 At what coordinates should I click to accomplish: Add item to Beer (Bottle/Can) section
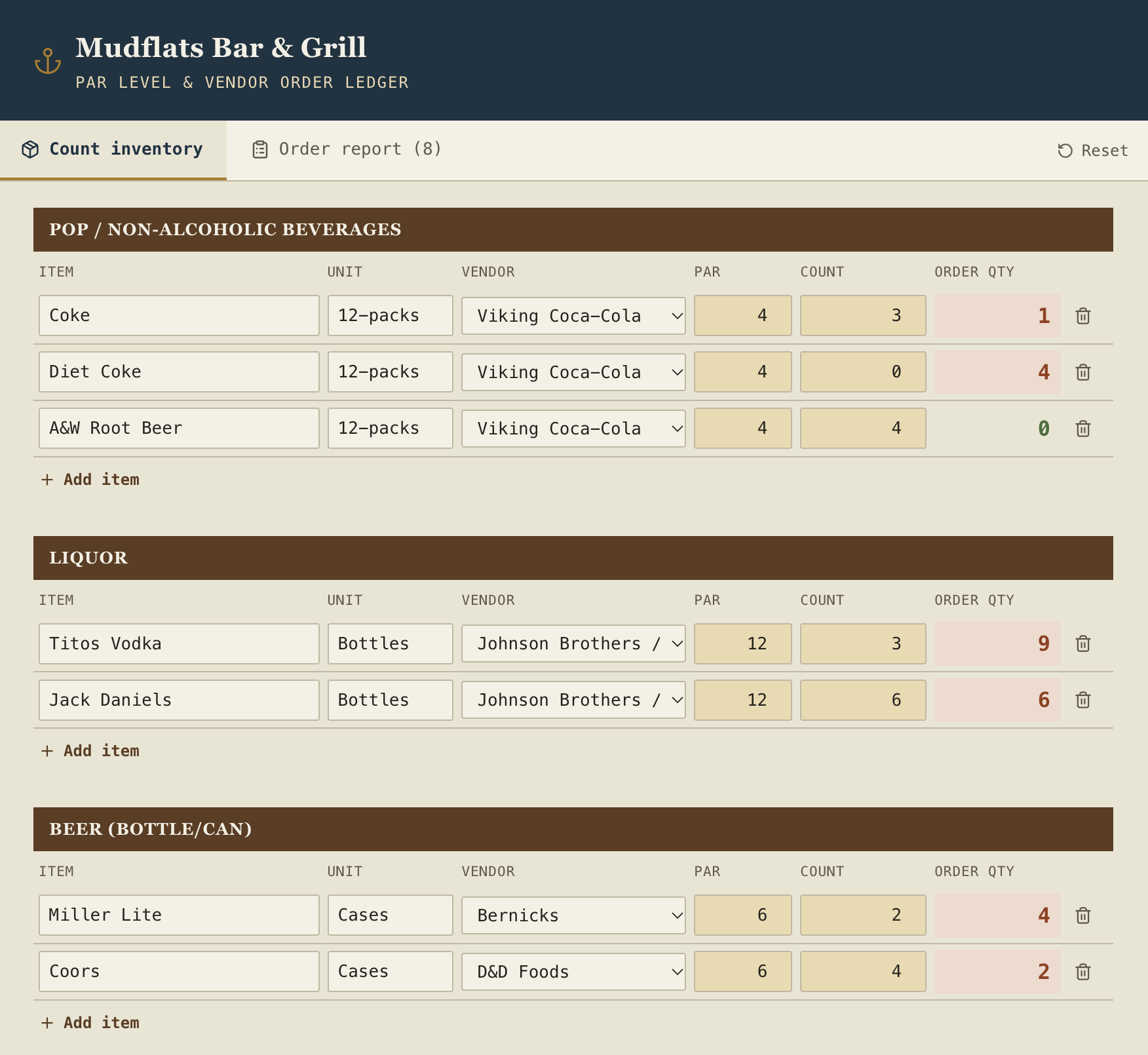90,1023
